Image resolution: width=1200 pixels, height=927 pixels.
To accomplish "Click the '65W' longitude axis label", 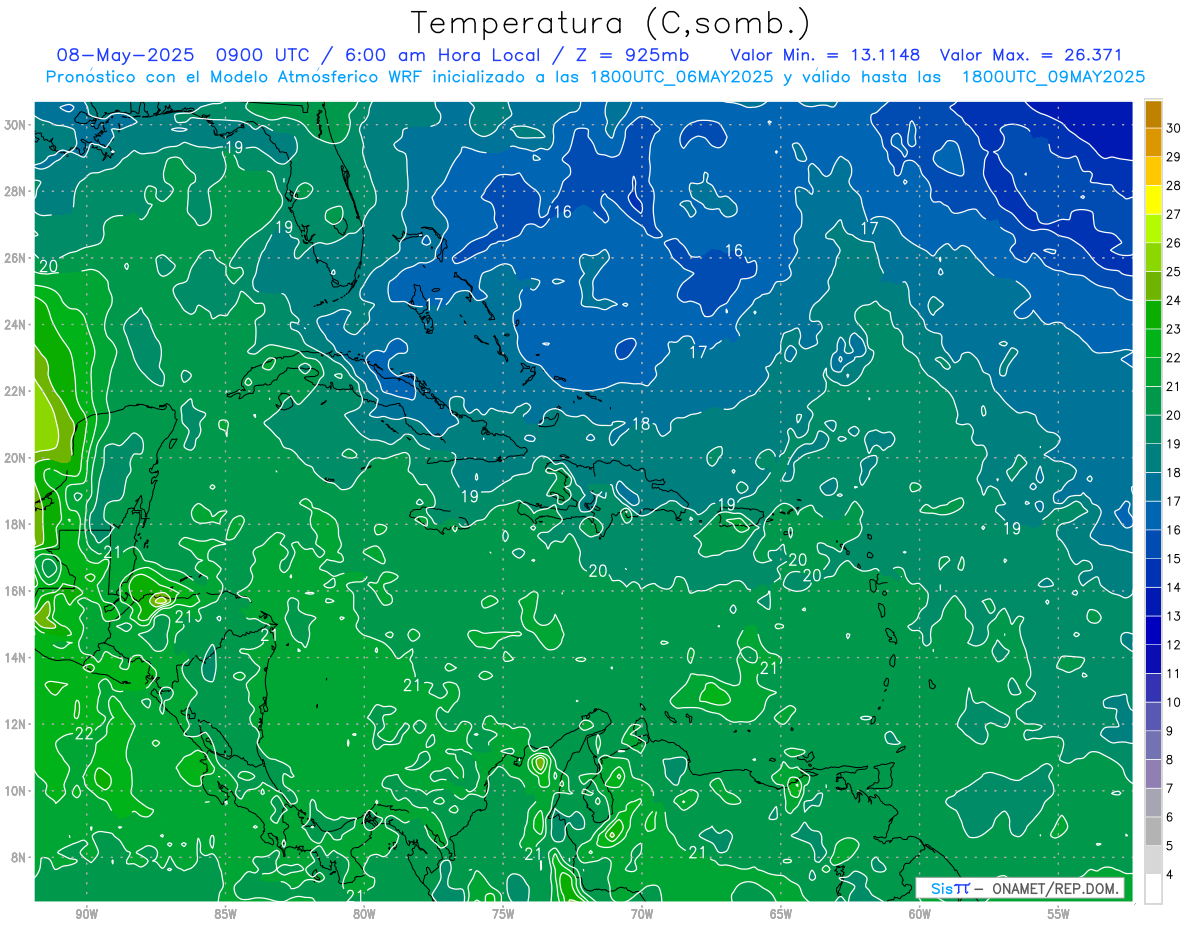I will tap(781, 914).
